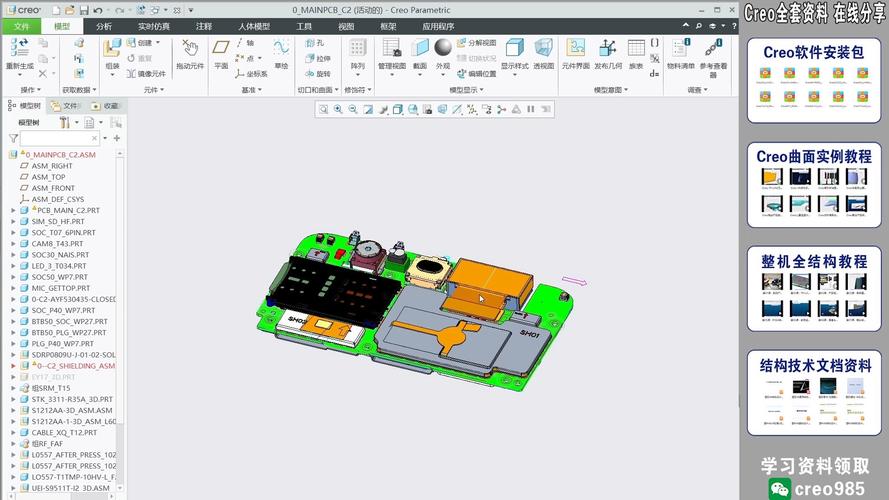The width and height of the screenshot is (889, 500).
Task: Click the Appearance (外观) sphere icon
Action: (443, 48)
